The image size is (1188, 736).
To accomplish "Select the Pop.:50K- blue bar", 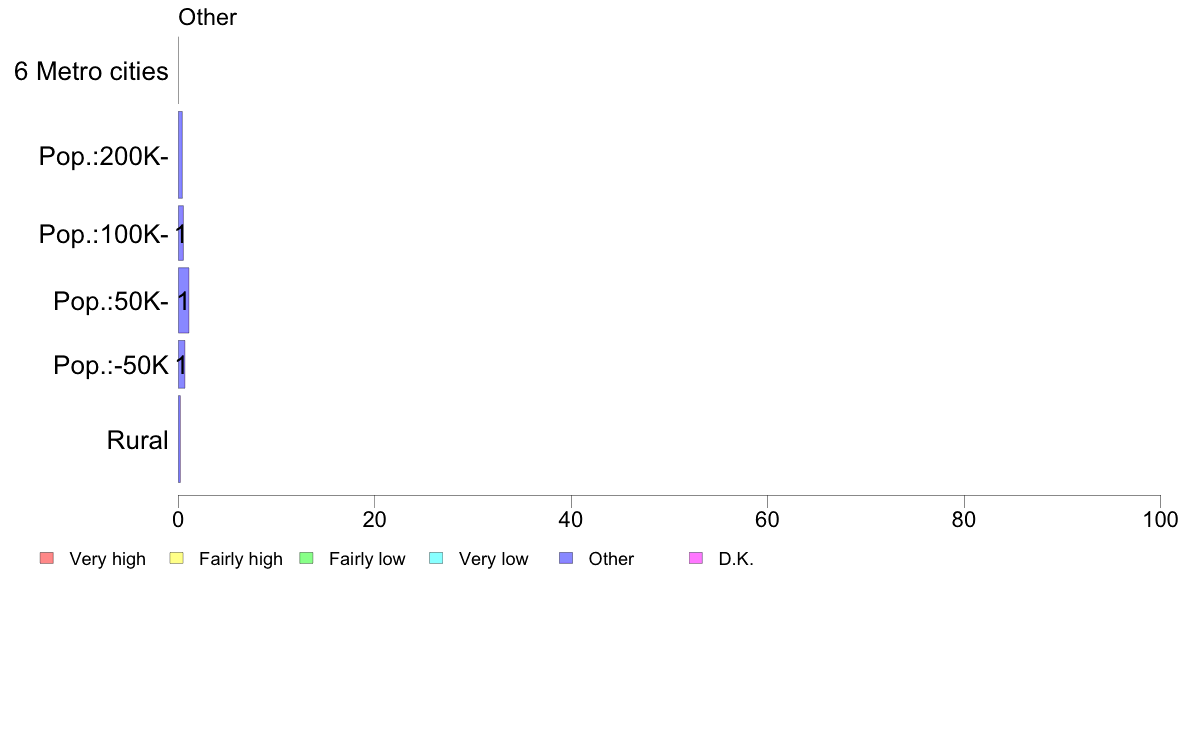I will [183, 300].
